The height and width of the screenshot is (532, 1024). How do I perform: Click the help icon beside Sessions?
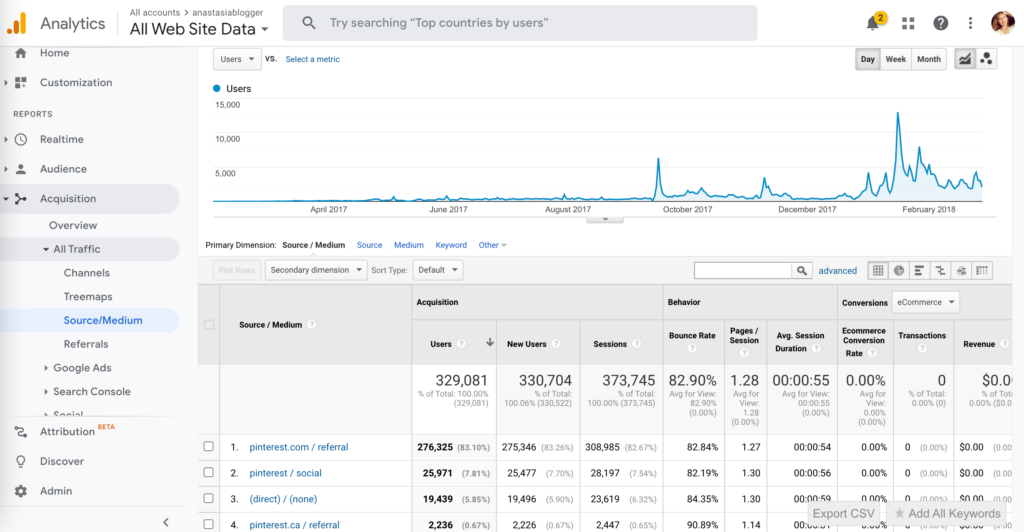pyautogui.click(x=636, y=344)
